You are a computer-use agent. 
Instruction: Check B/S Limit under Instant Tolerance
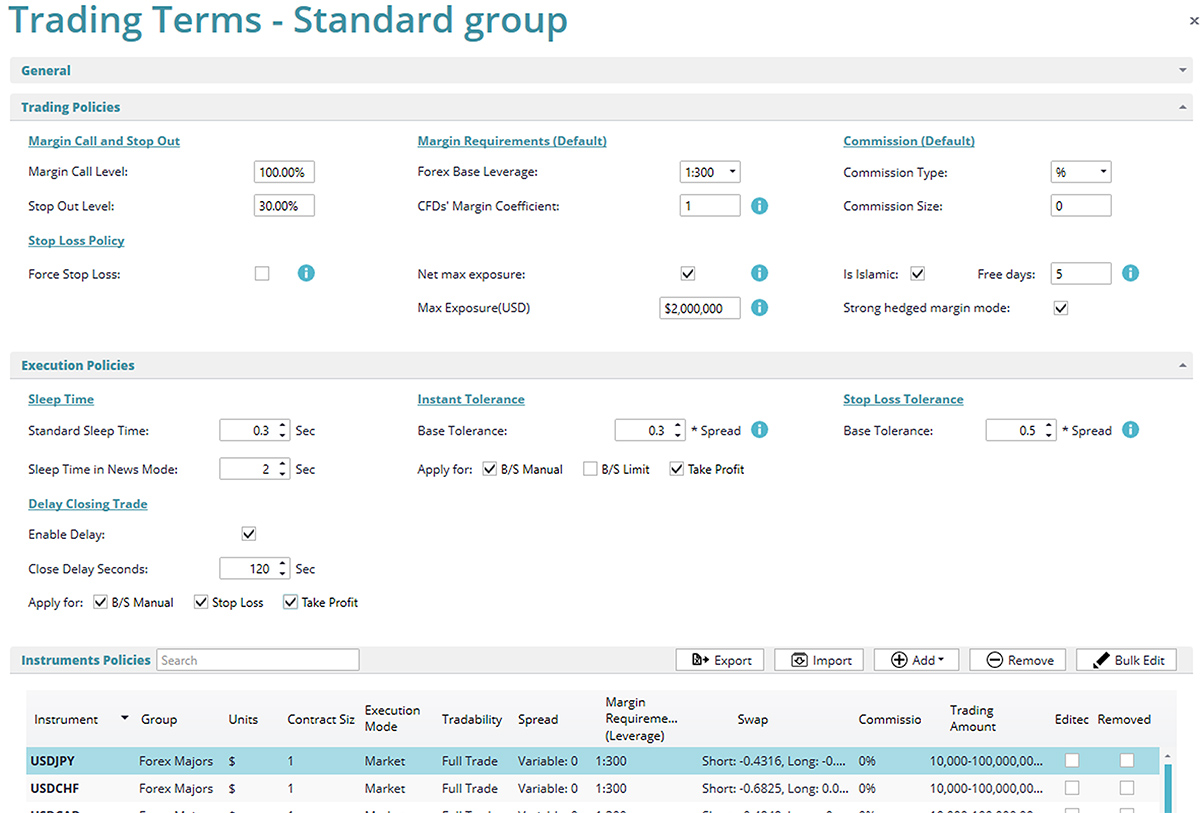click(x=590, y=469)
